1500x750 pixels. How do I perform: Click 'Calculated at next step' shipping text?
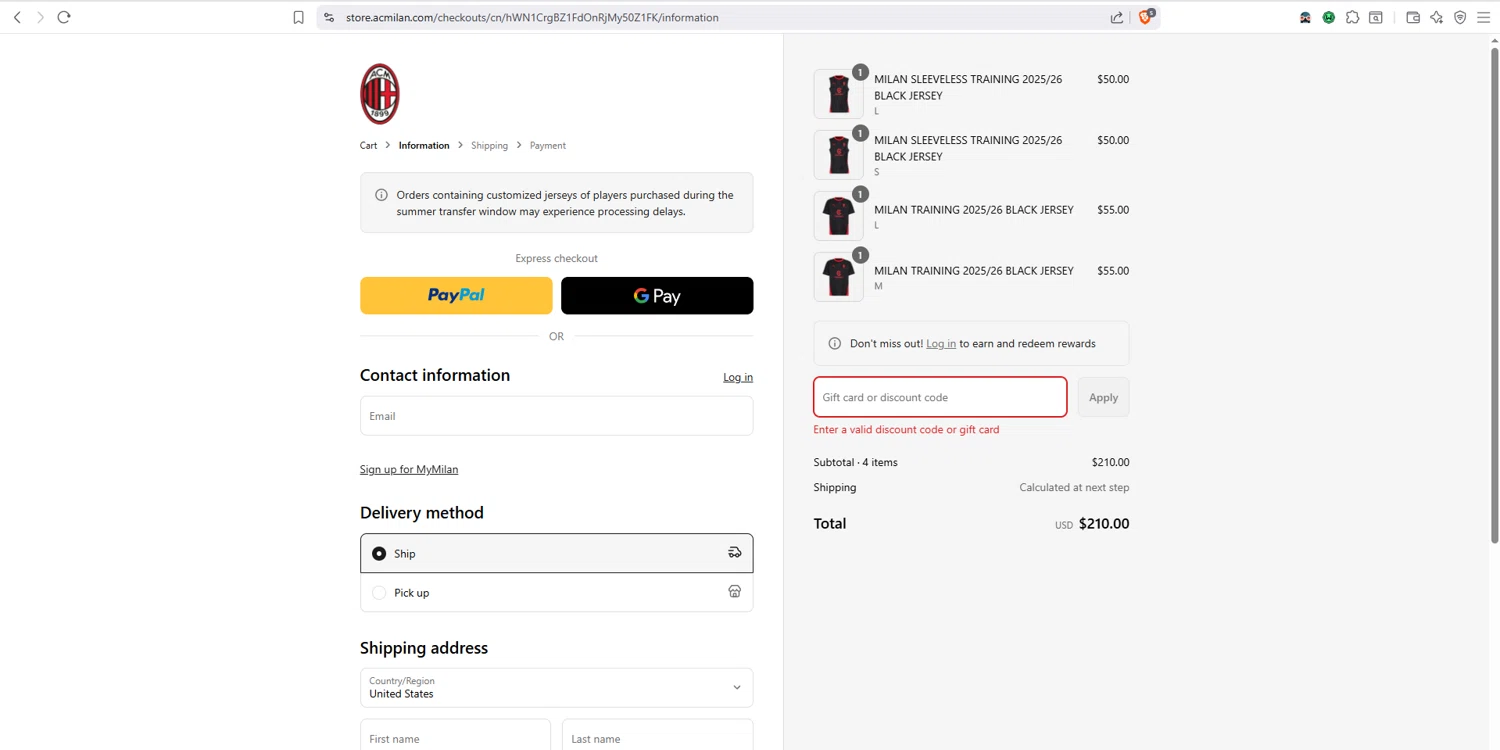coord(1074,487)
